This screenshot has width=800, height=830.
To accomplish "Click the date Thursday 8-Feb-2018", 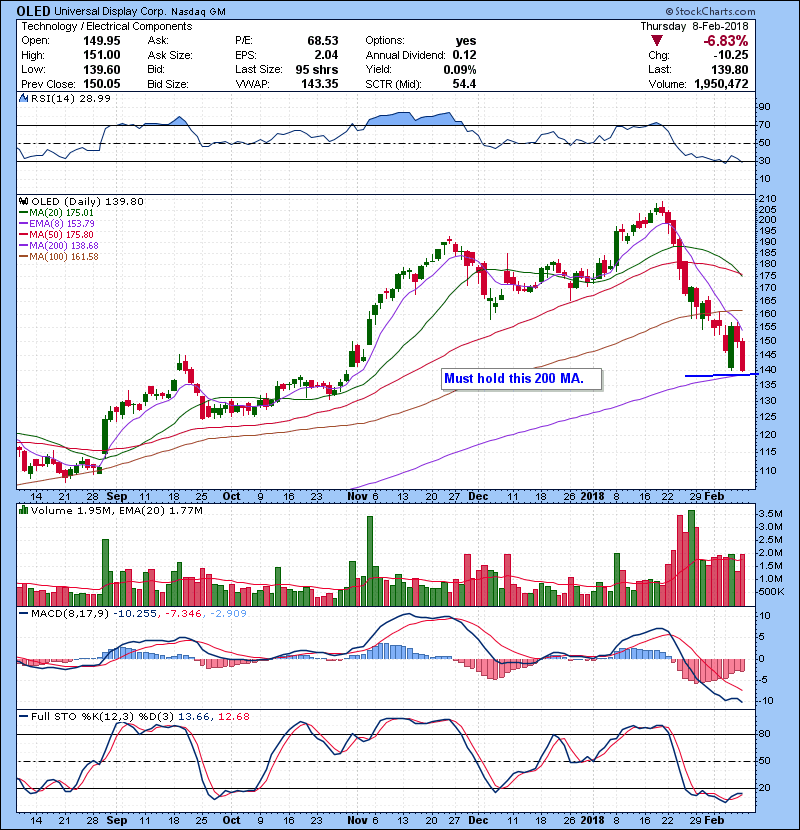I will [x=694, y=26].
